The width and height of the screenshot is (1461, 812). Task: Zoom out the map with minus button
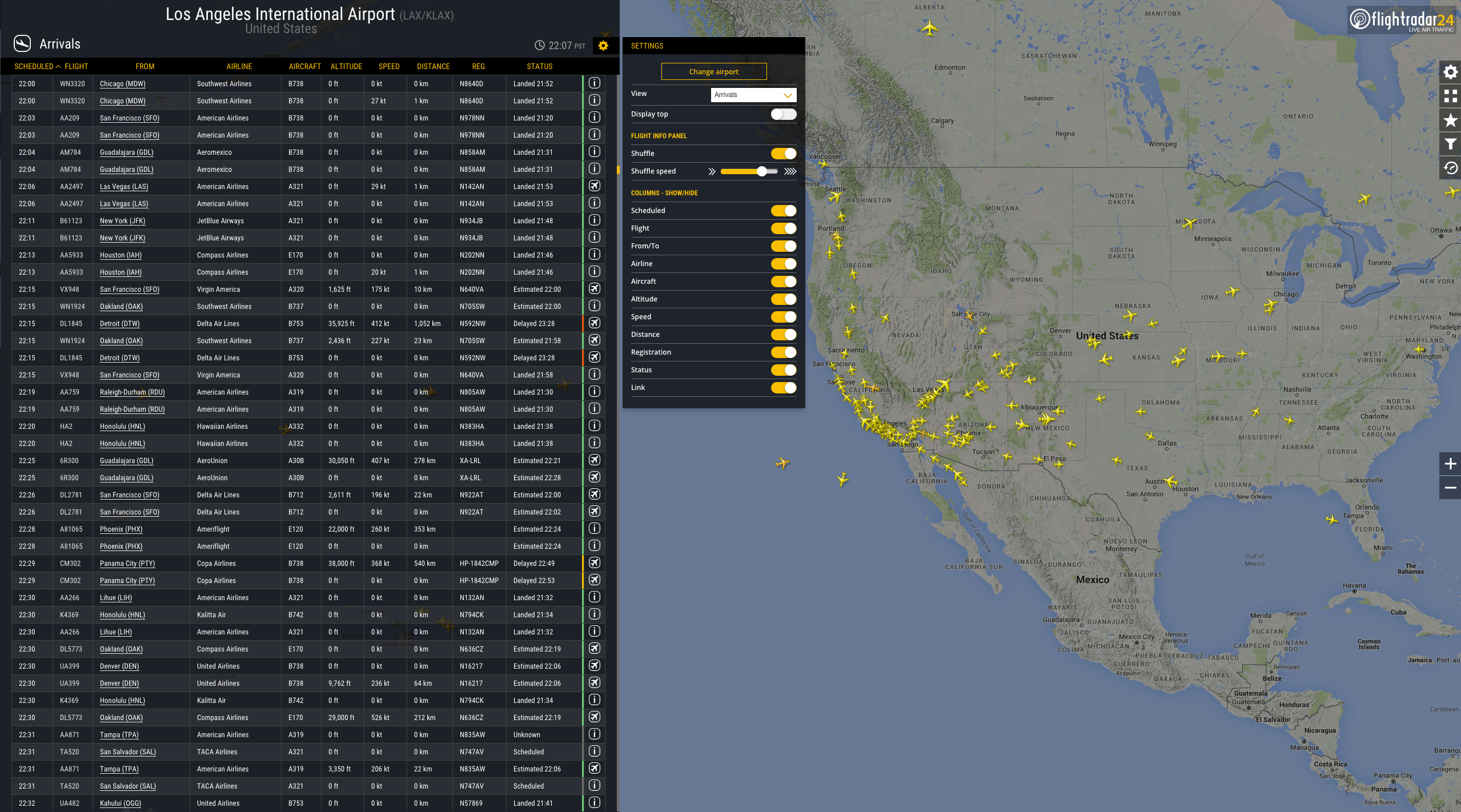click(1450, 488)
